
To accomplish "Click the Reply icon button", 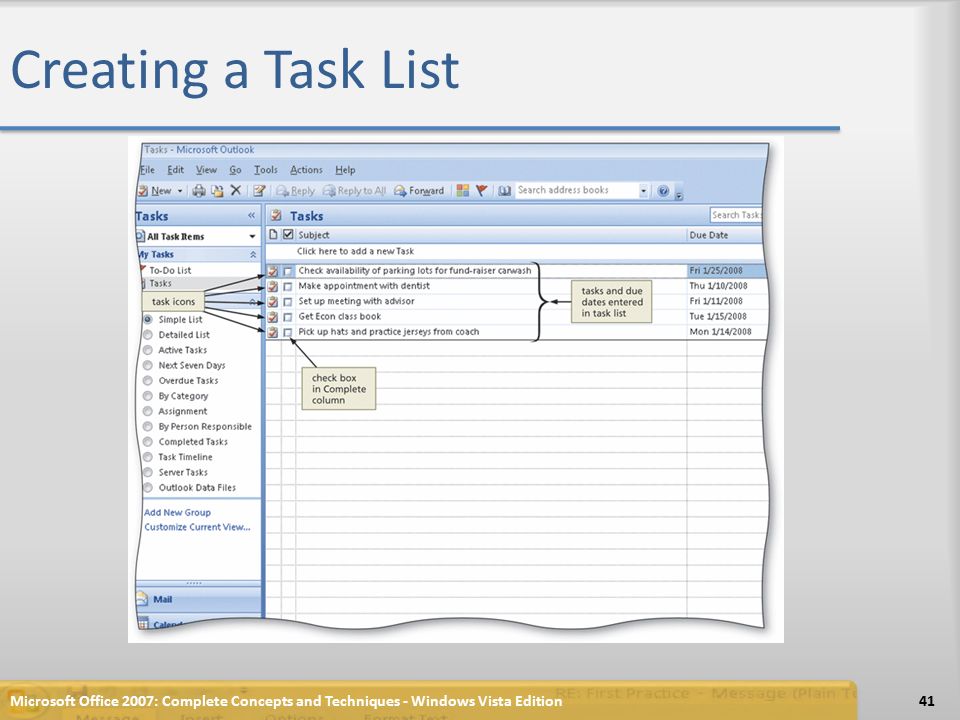I will [295, 191].
